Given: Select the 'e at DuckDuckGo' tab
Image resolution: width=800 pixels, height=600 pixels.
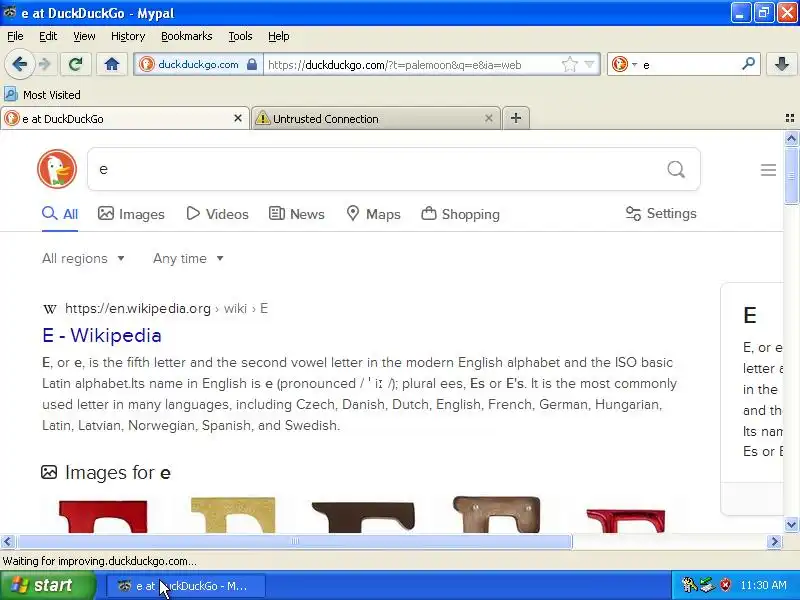Looking at the screenshot, I should pos(124,118).
